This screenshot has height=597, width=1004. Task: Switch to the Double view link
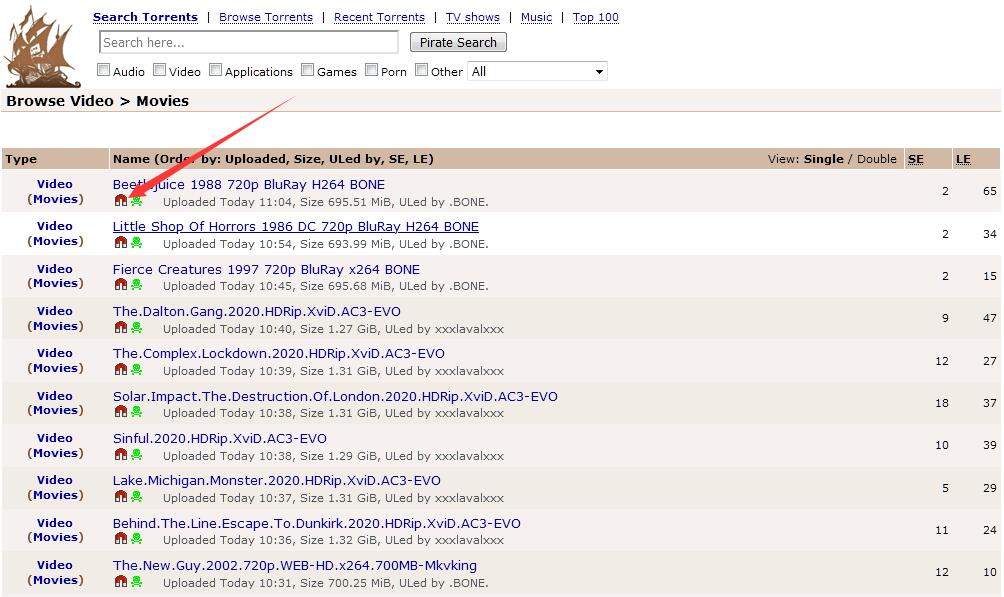coord(876,159)
